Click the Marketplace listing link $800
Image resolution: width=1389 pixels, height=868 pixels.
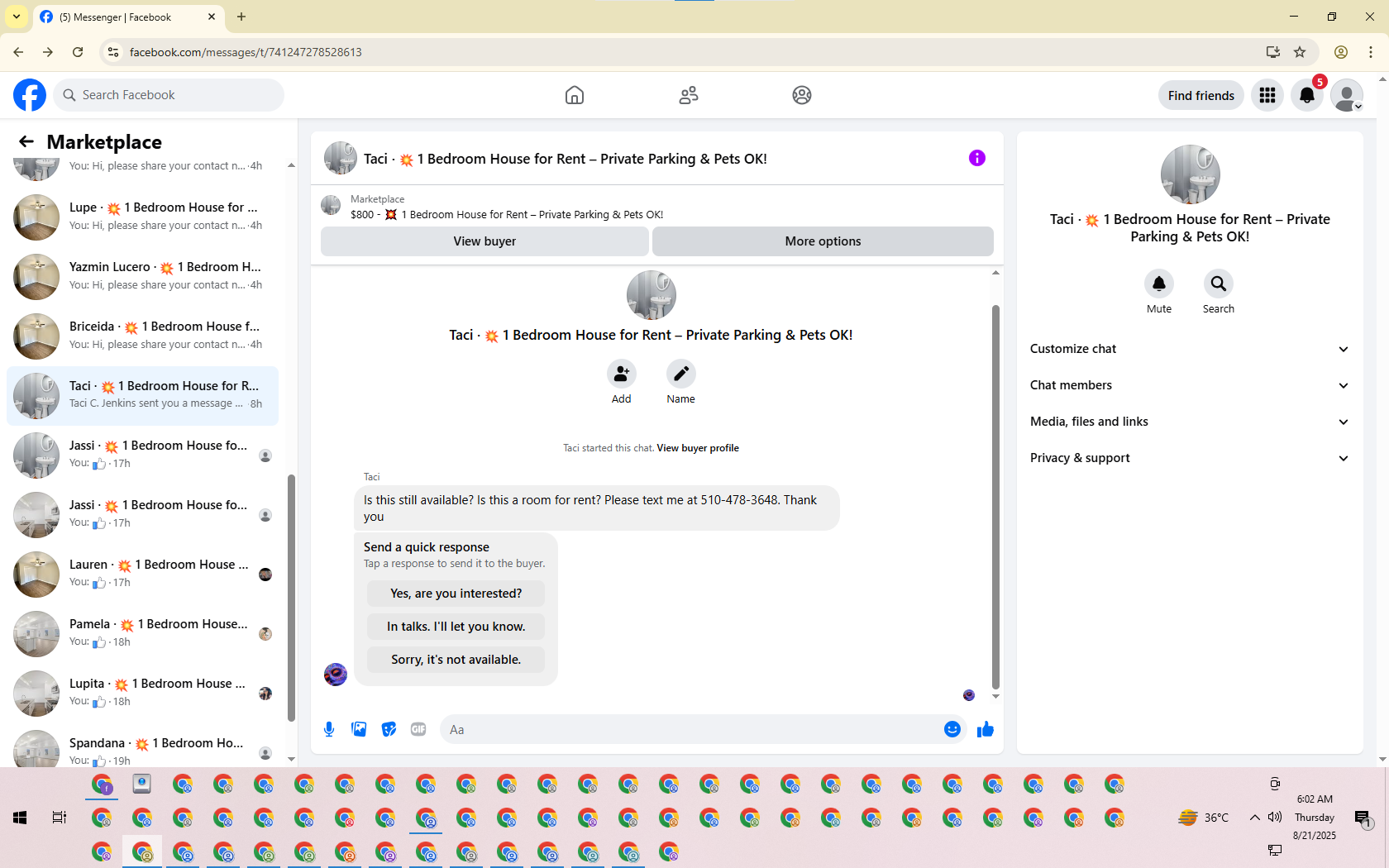[x=507, y=215]
